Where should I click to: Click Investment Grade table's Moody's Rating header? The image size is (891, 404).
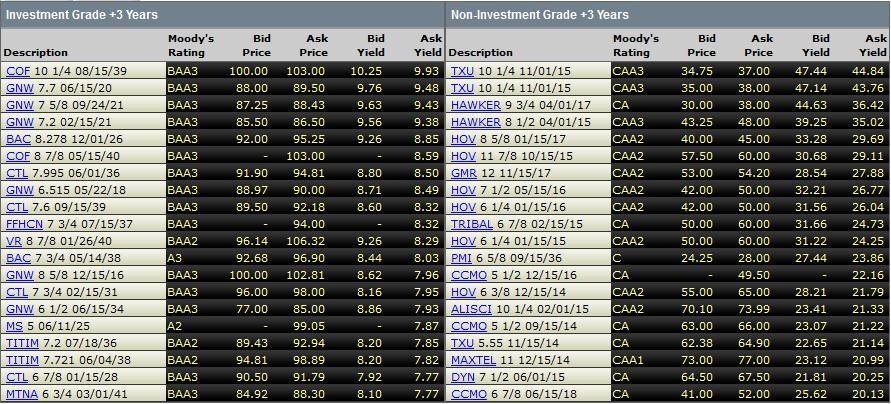pos(191,45)
